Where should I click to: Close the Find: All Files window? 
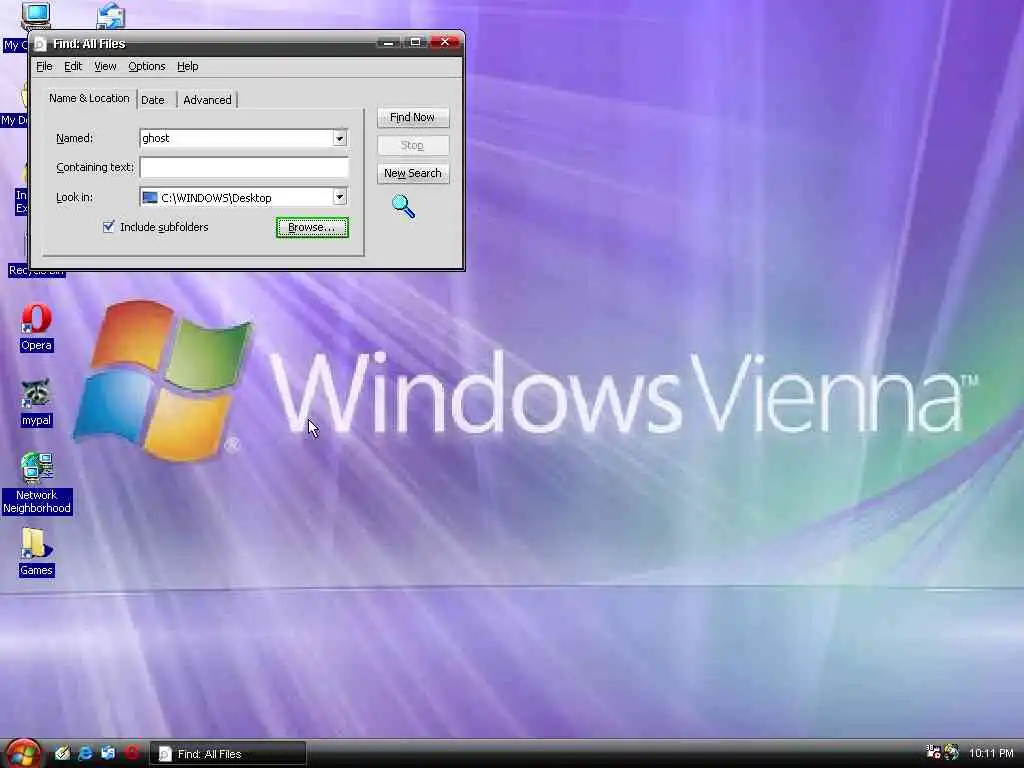pos(445,42)
